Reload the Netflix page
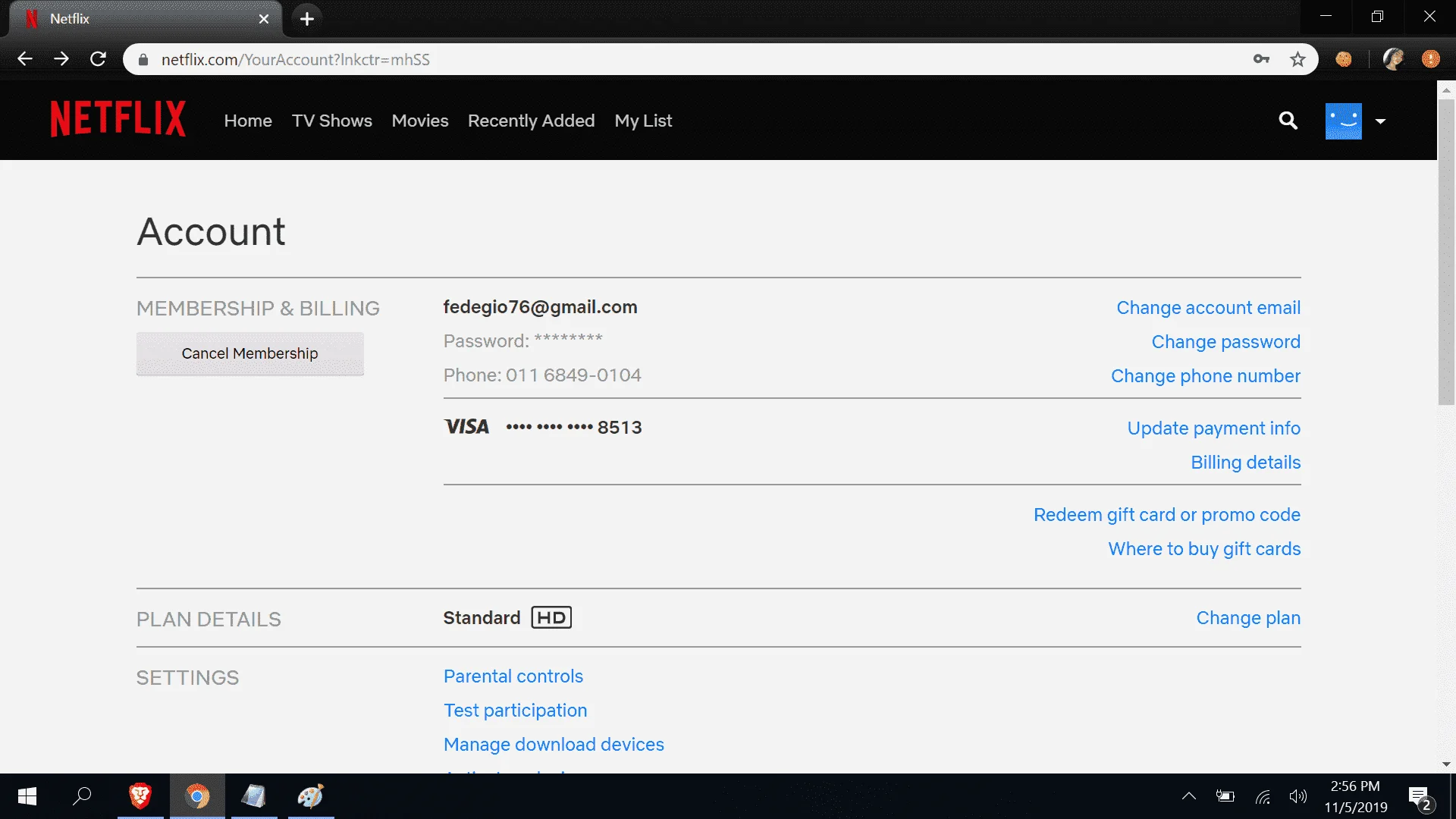The image size is (1456, 819). coord(98,59)
